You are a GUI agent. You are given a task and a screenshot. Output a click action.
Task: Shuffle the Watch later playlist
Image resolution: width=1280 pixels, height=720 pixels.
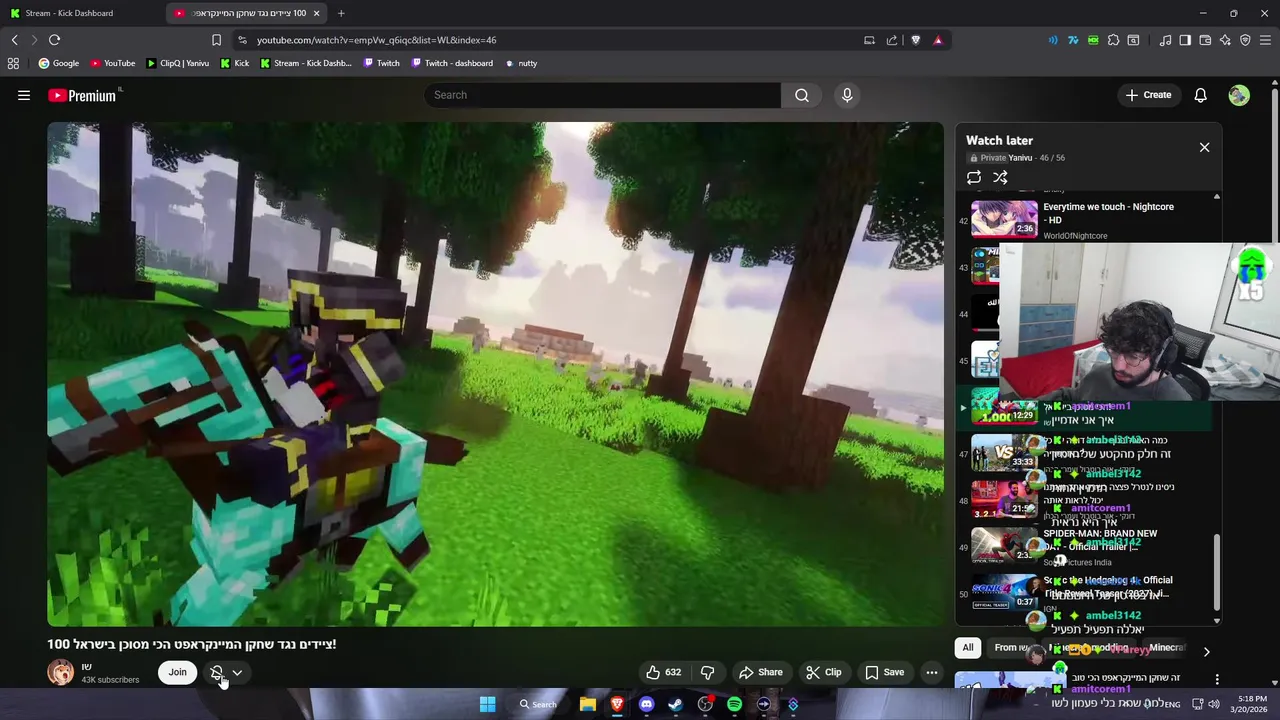pos(1000,177)
